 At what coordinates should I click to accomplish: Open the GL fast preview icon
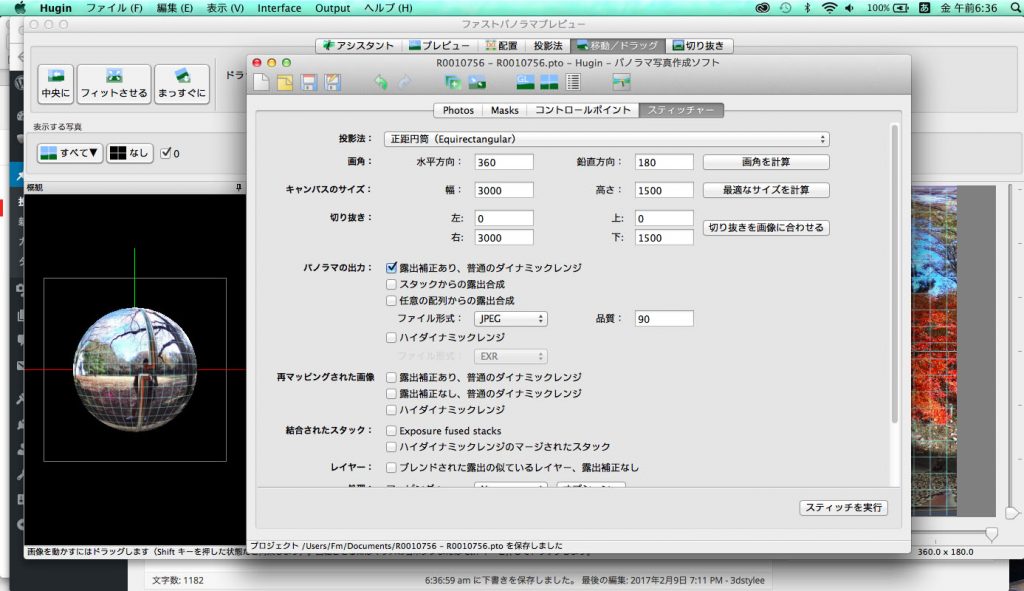525,82
